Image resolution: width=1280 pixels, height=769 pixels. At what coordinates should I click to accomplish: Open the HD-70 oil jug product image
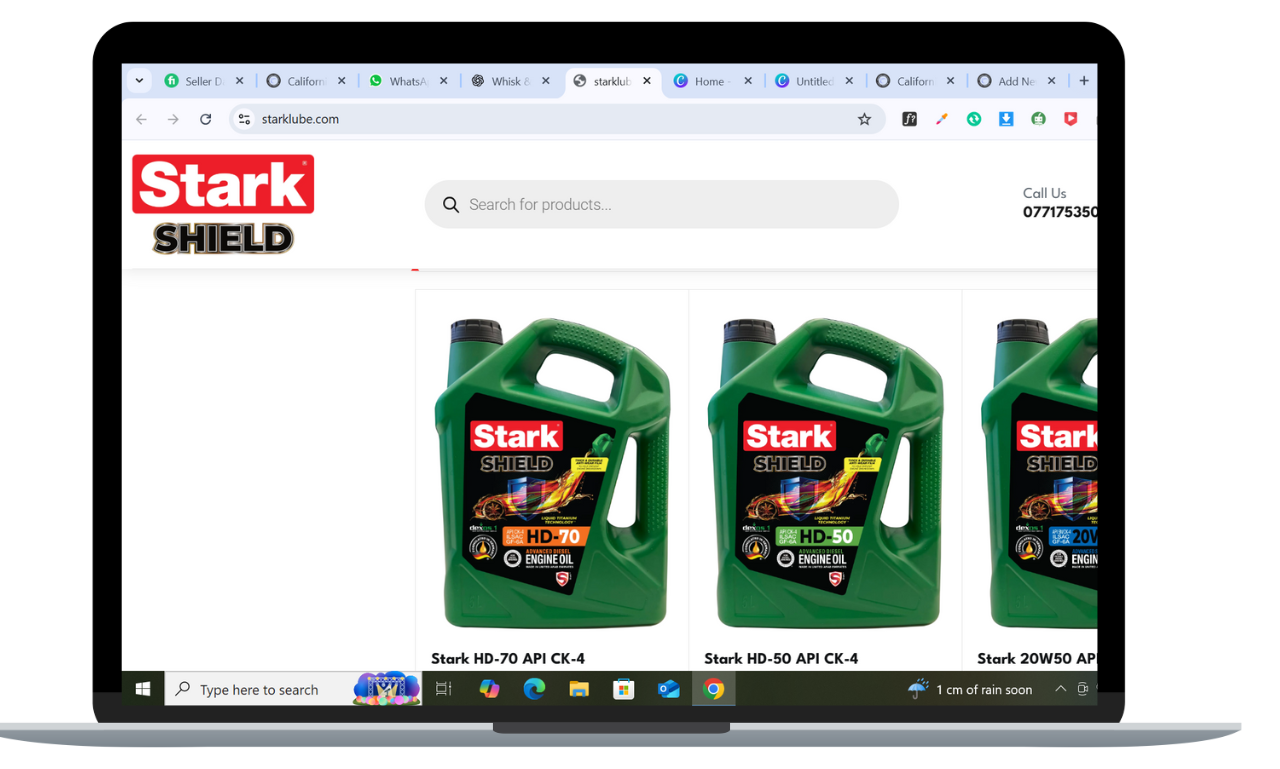[552, 473]
